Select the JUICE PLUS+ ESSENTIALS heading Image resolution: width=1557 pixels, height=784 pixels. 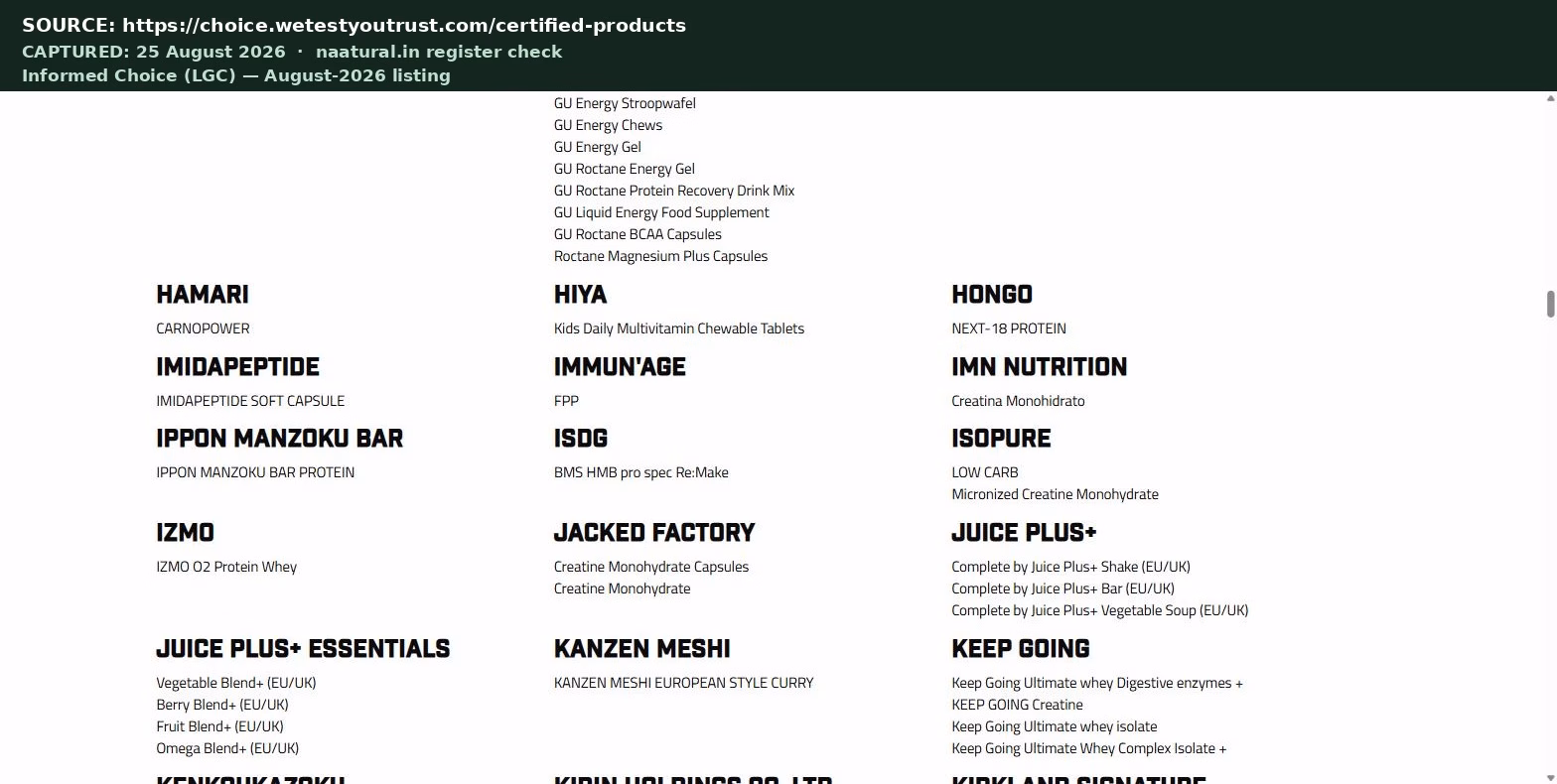[303, 649]
